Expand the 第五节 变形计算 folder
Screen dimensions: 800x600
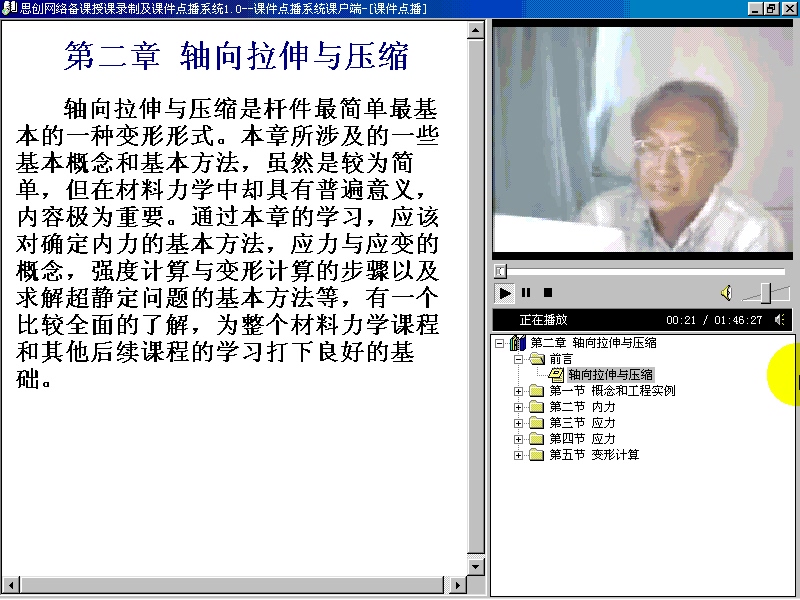click(518, 455)
